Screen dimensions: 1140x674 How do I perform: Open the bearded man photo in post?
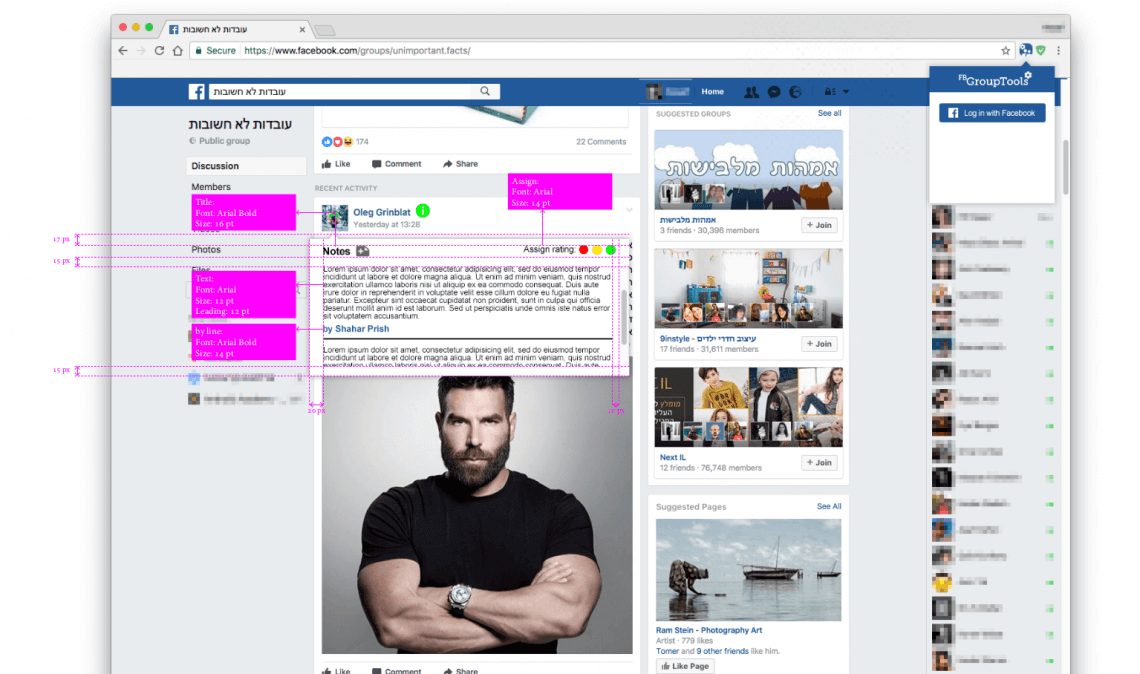point(477,515)
